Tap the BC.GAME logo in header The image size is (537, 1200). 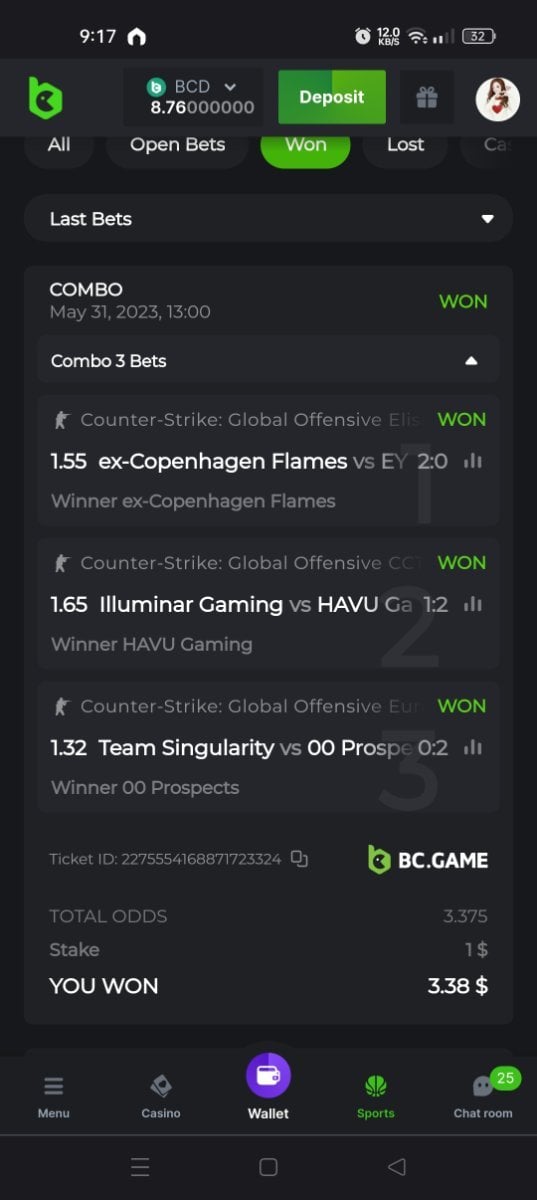pos(45,97)
